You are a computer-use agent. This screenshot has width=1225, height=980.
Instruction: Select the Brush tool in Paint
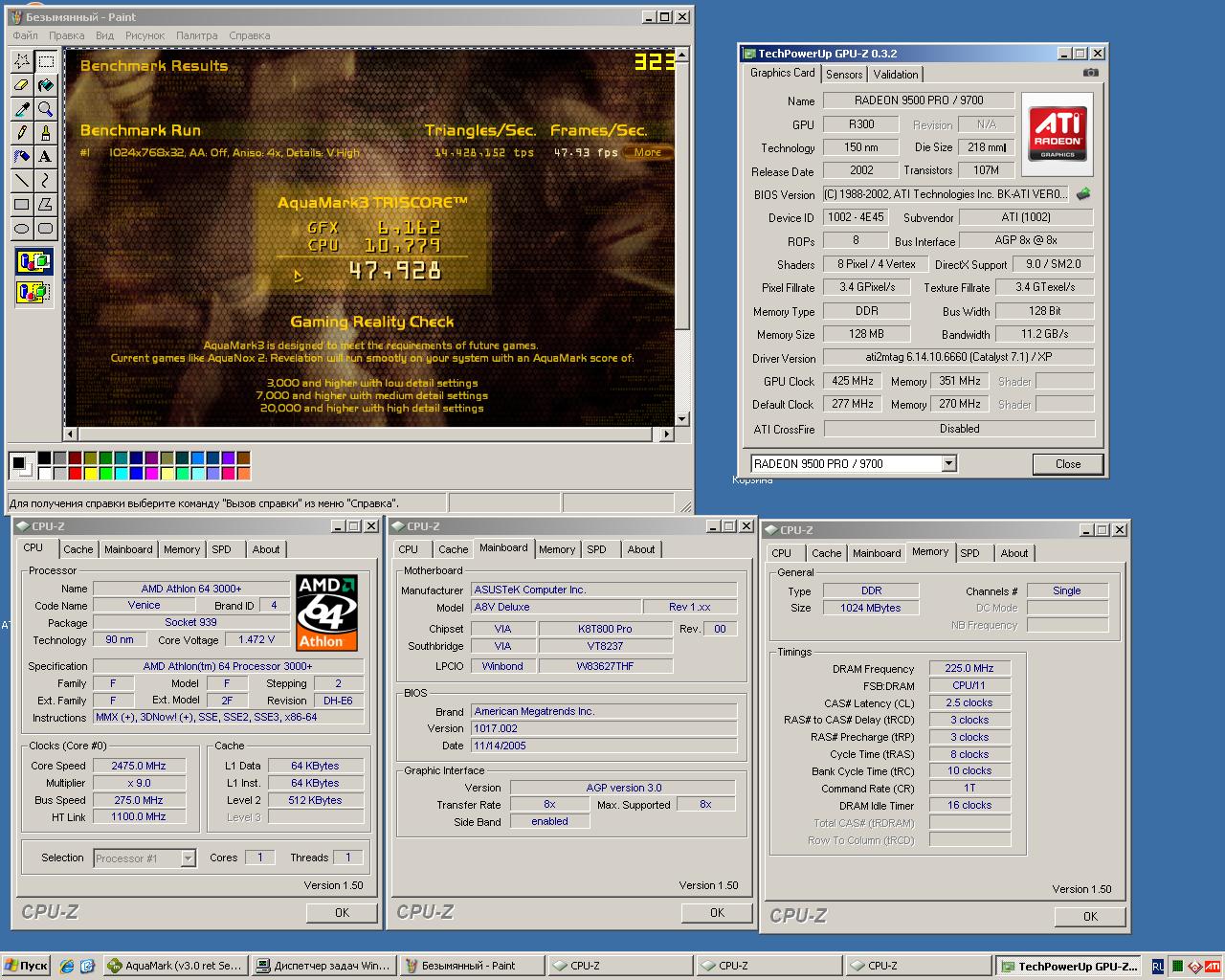coord(45,133)
